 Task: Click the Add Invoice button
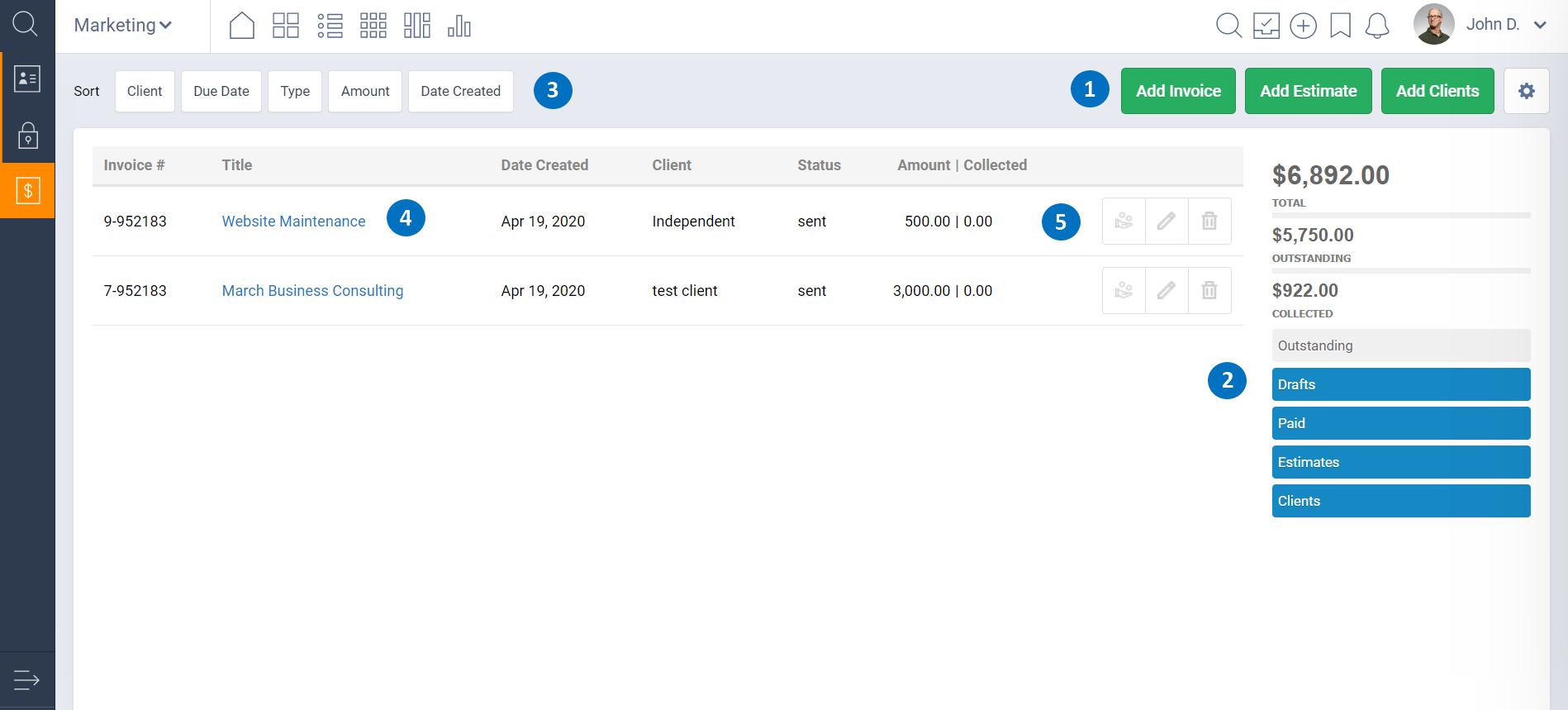[x=1177, y=91]
